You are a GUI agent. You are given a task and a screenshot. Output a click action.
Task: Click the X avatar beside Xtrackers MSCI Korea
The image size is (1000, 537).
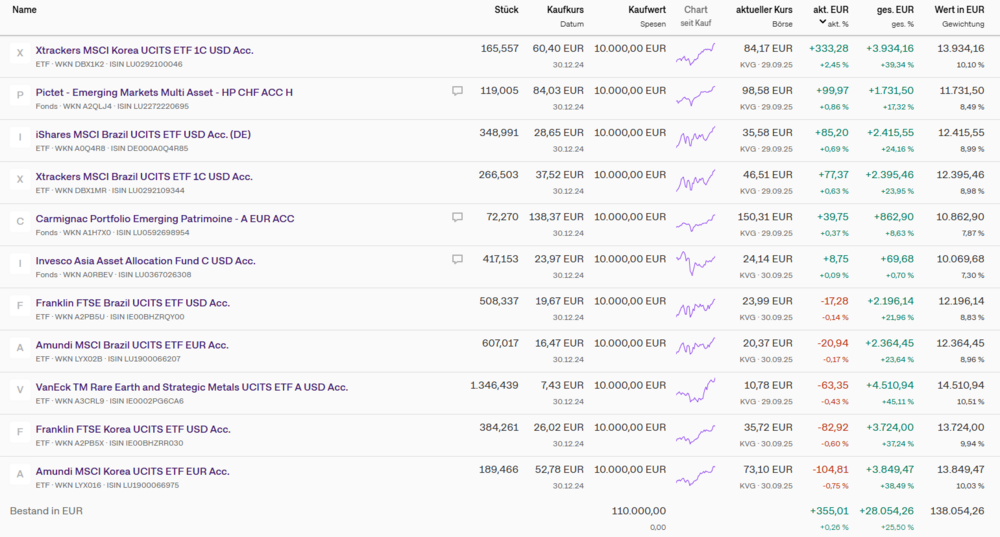20,54
